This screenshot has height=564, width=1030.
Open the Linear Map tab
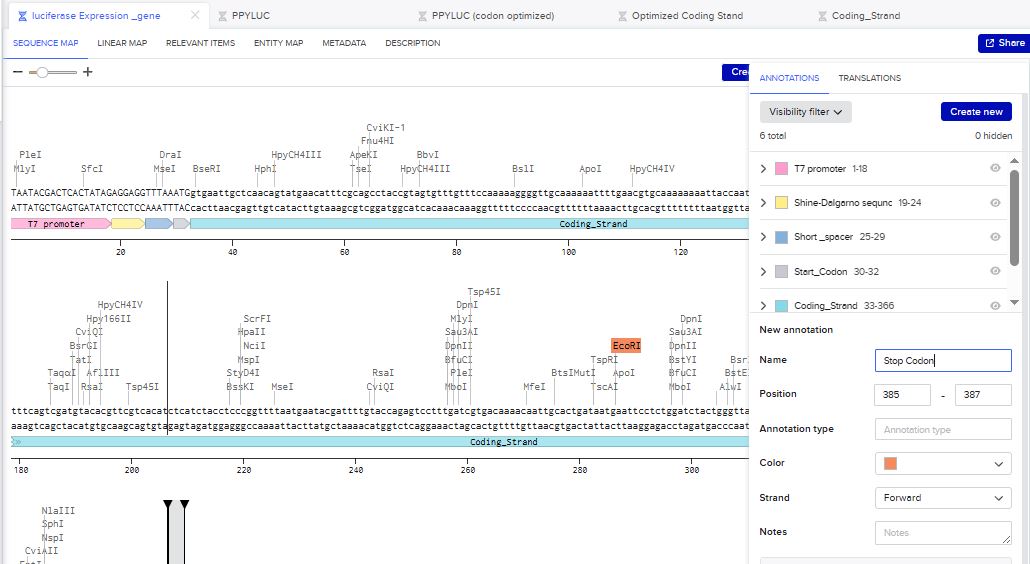122,43
